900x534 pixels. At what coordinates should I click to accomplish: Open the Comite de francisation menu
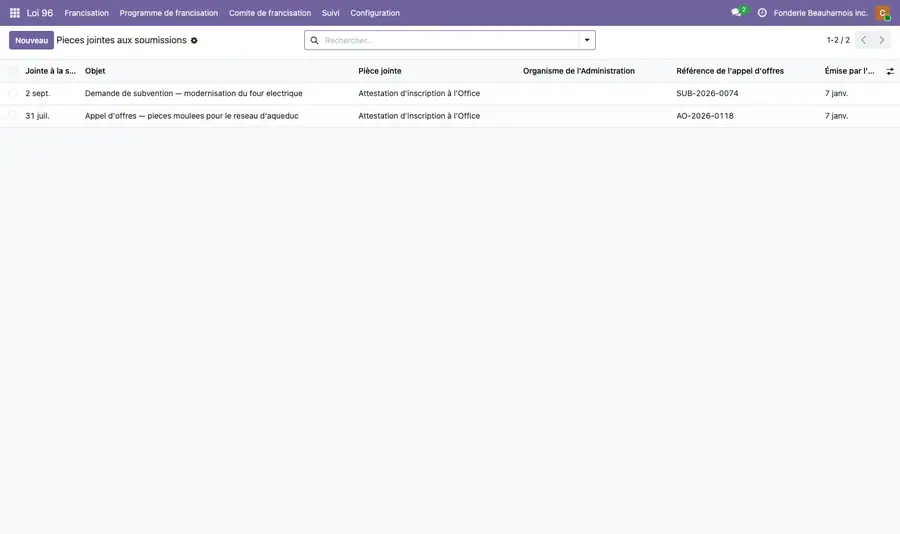point(270,13)
